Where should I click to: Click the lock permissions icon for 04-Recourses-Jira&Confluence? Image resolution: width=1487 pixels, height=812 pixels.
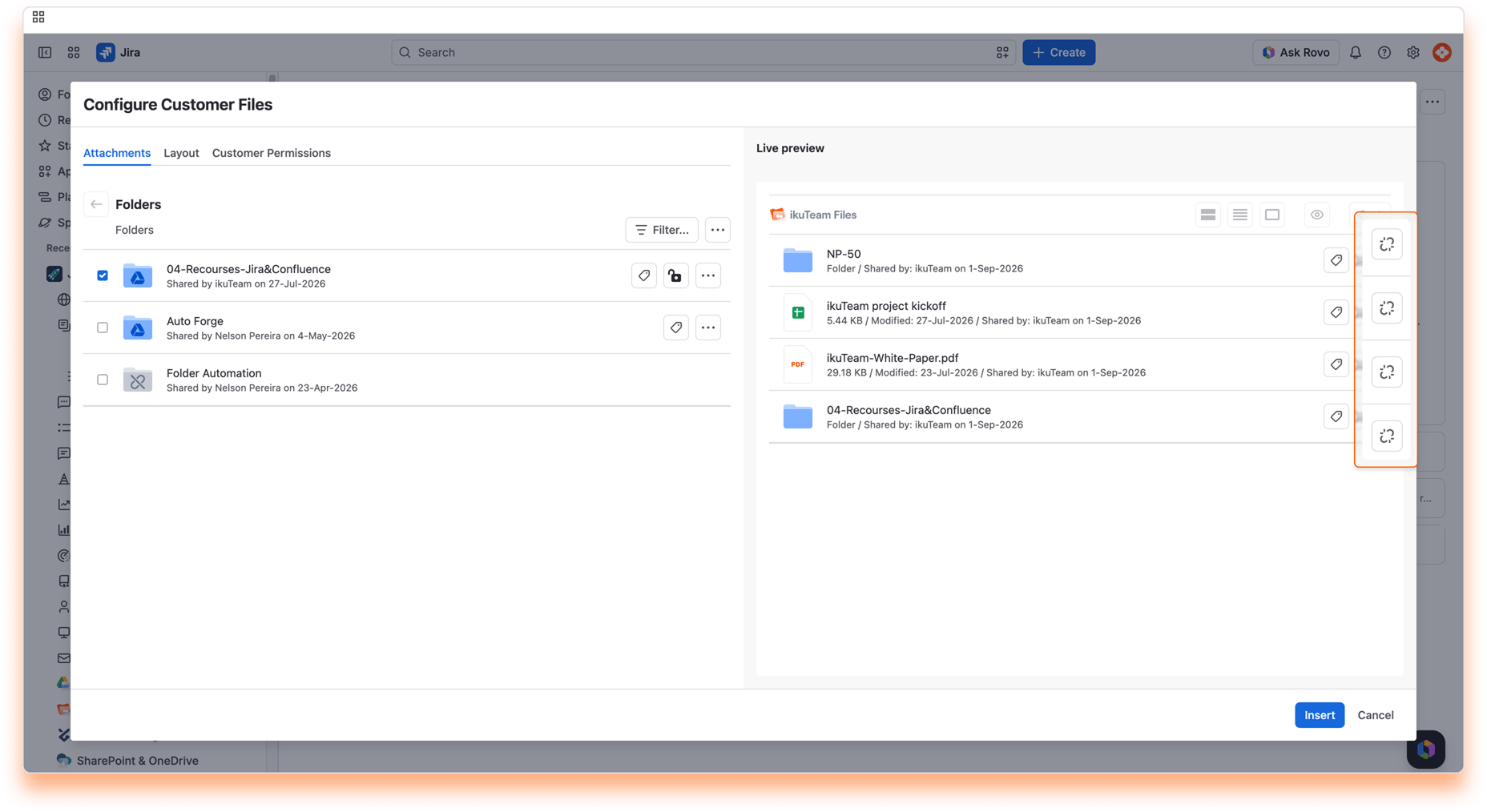(675, 275)
